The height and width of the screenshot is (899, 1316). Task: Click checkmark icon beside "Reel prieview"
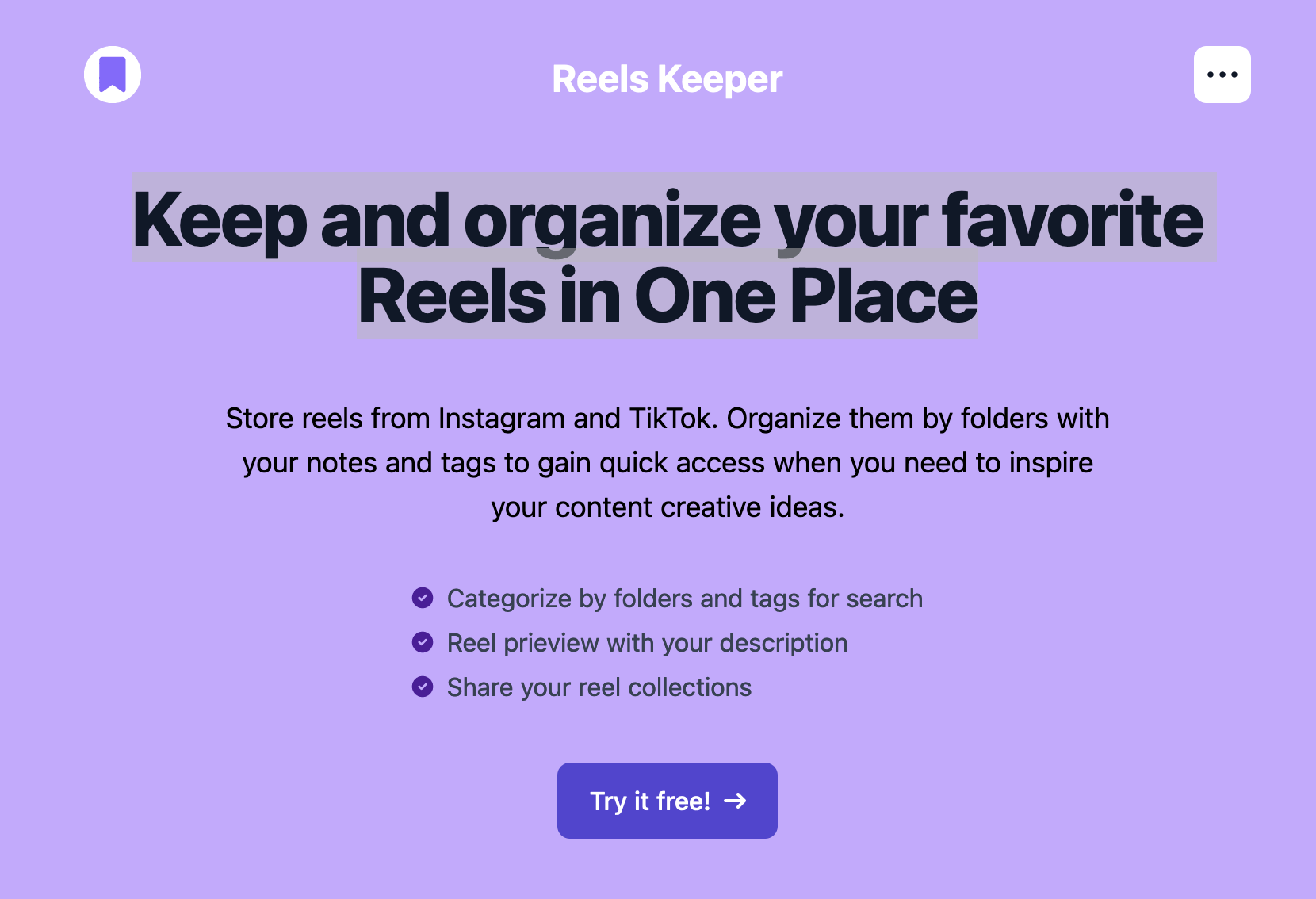click(423, 642)
